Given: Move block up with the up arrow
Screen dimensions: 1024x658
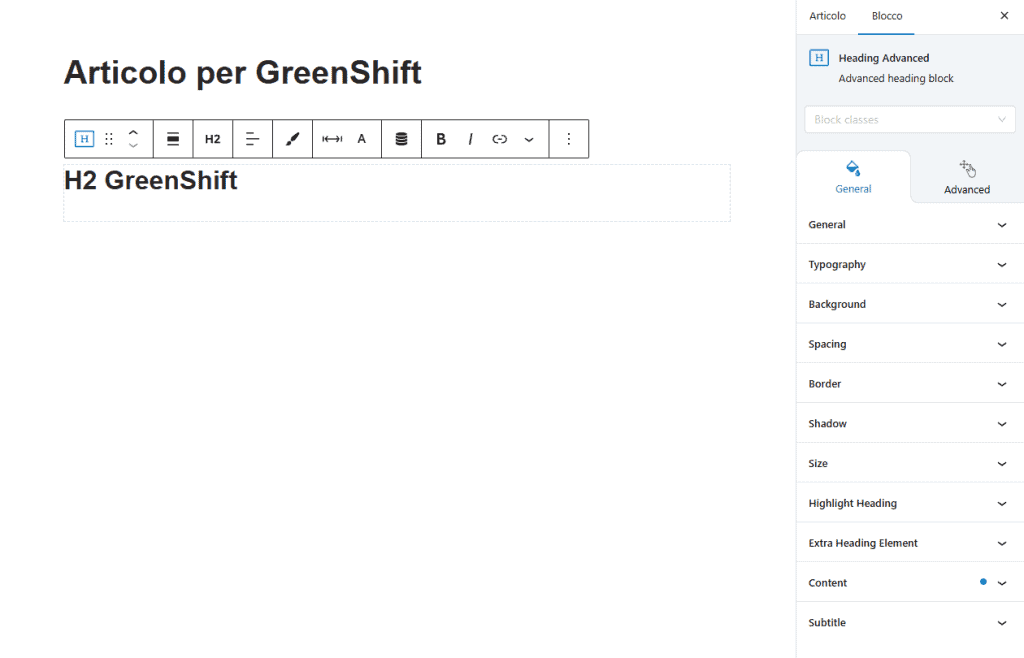Looking at the screenshot, I should (x=133, y=132).
